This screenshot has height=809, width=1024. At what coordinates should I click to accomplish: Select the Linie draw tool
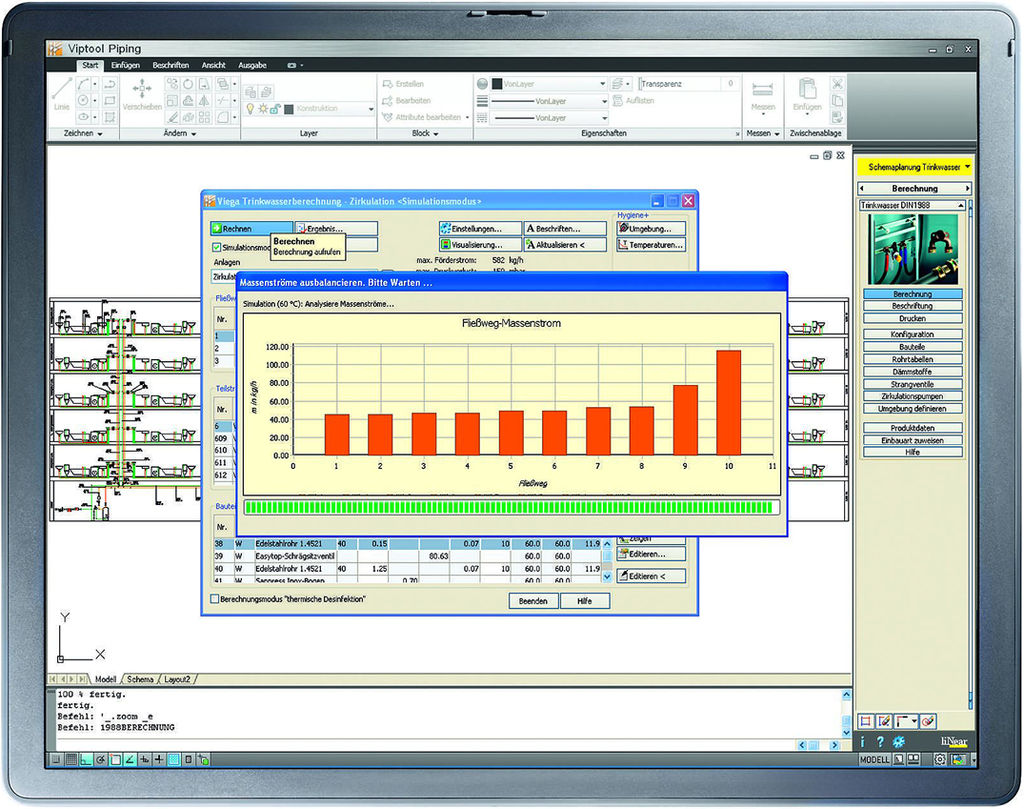(x=62, y=95)
